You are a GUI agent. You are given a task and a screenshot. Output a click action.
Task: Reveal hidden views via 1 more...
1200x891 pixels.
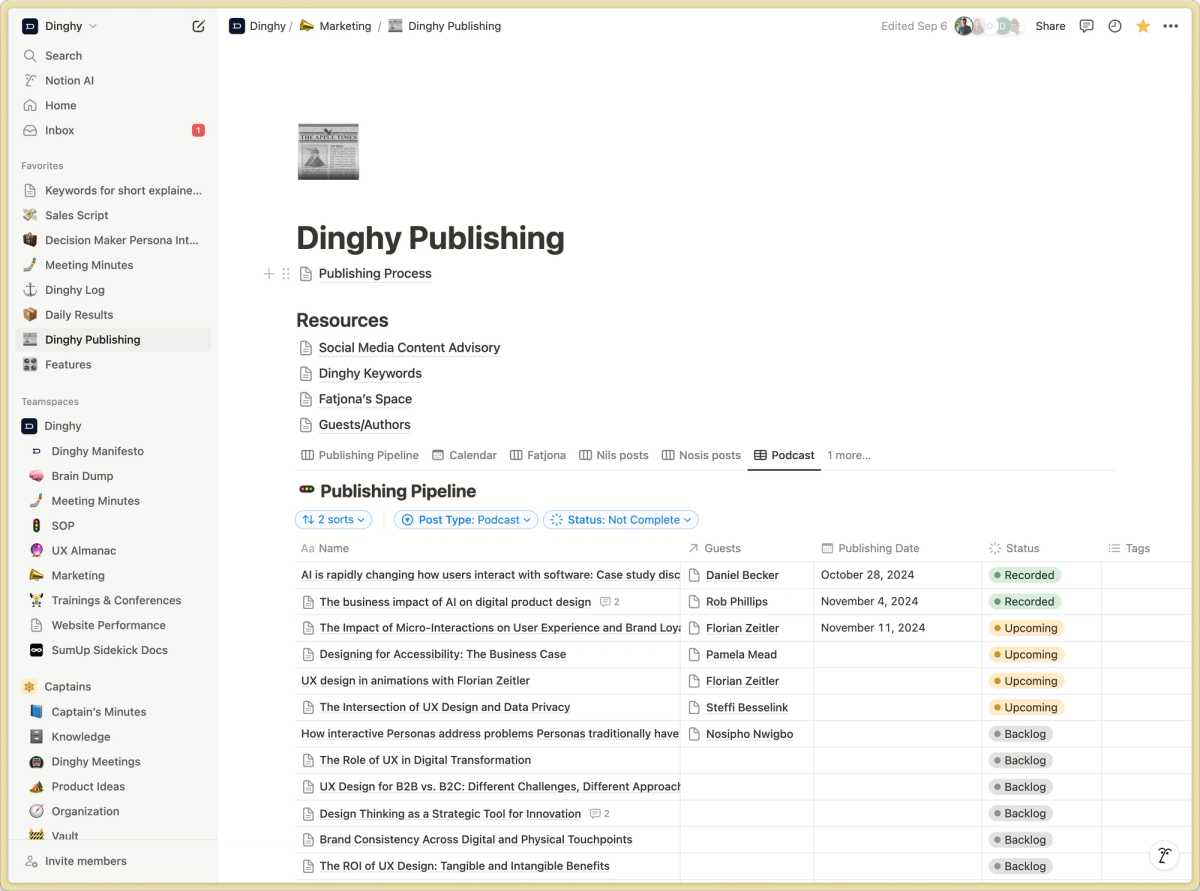click(849, 455)
